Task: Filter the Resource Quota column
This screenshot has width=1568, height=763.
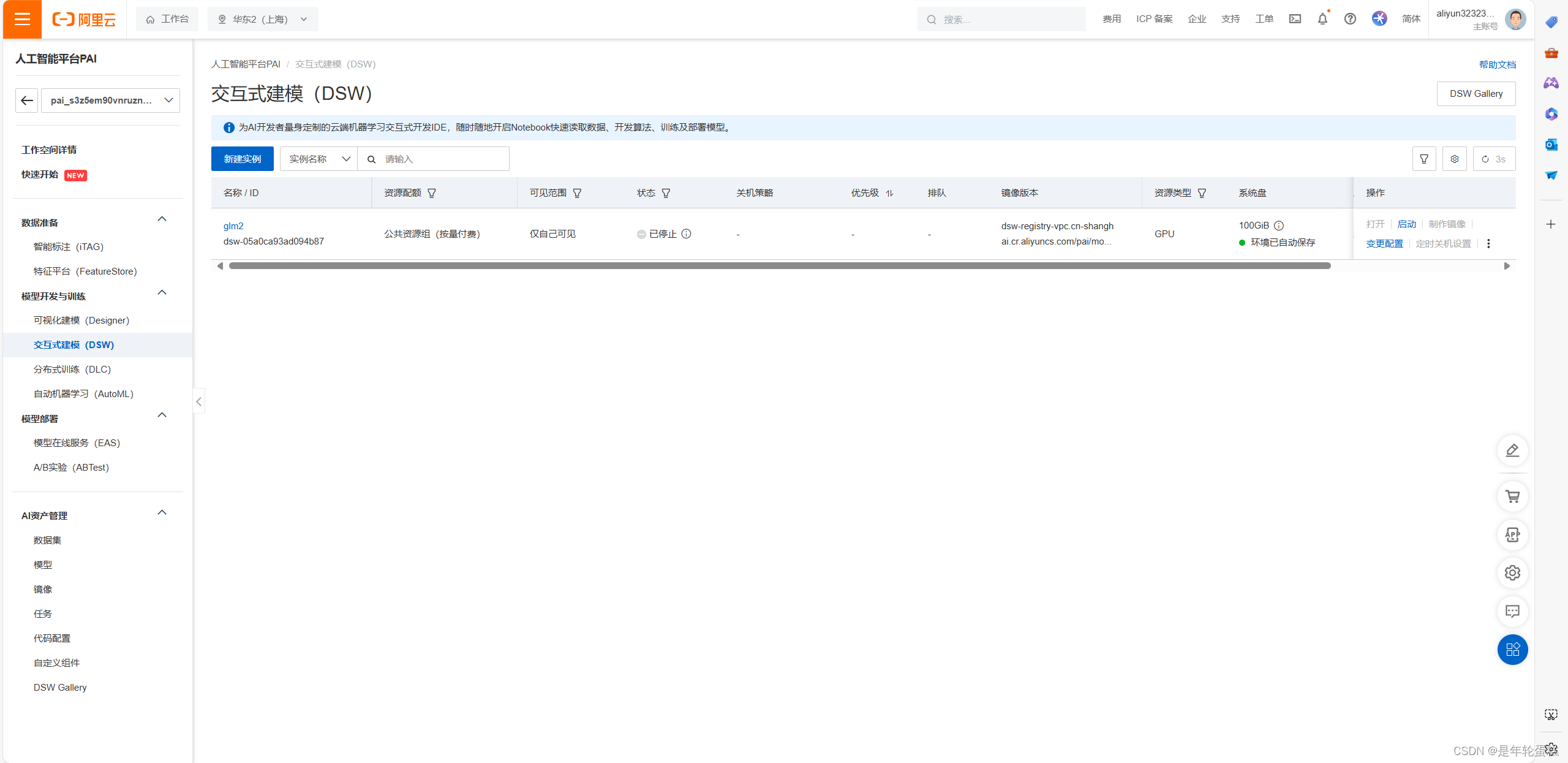Action: [x=432, y=193]
